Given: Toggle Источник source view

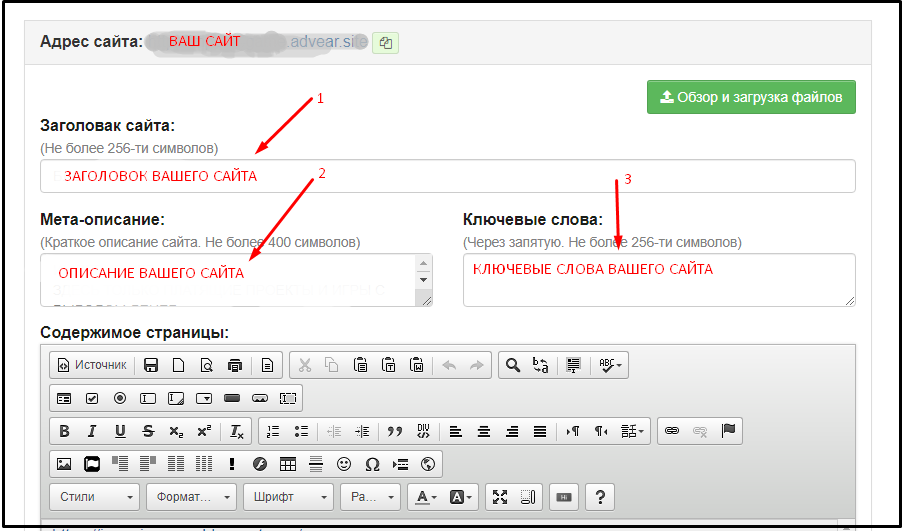Looking at the screenshot, I should click(92, 365).
